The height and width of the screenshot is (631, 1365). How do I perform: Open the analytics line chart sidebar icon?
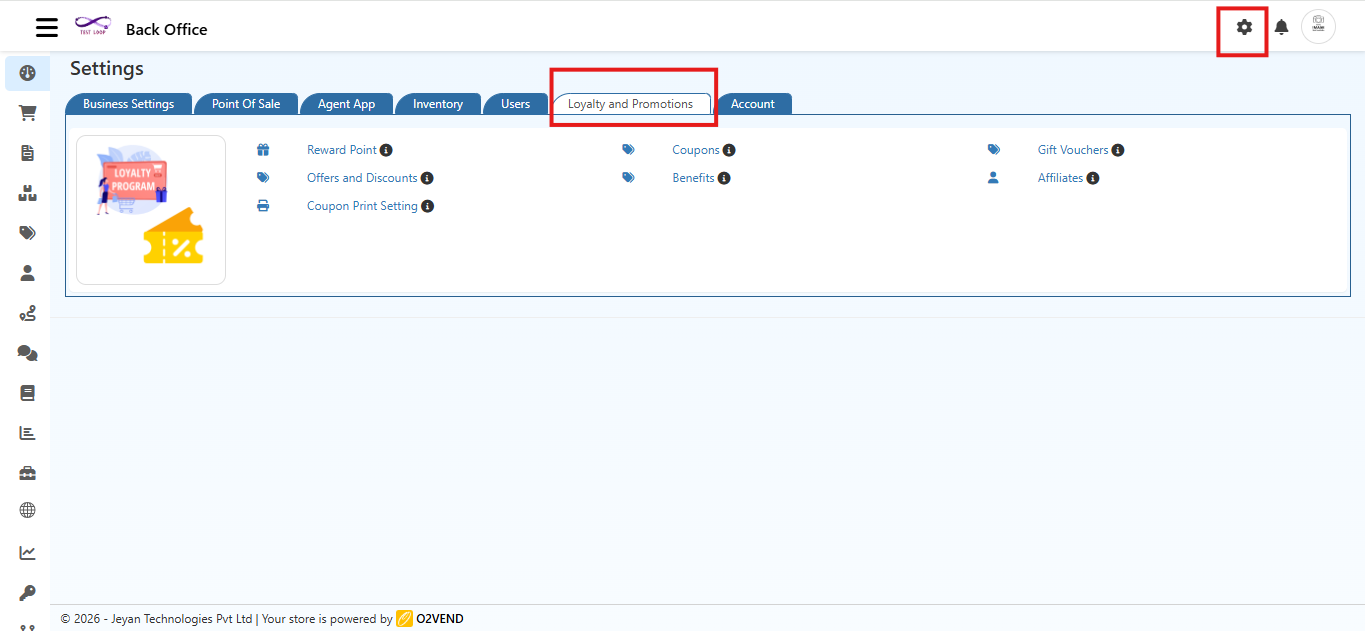tap(26, 551)
